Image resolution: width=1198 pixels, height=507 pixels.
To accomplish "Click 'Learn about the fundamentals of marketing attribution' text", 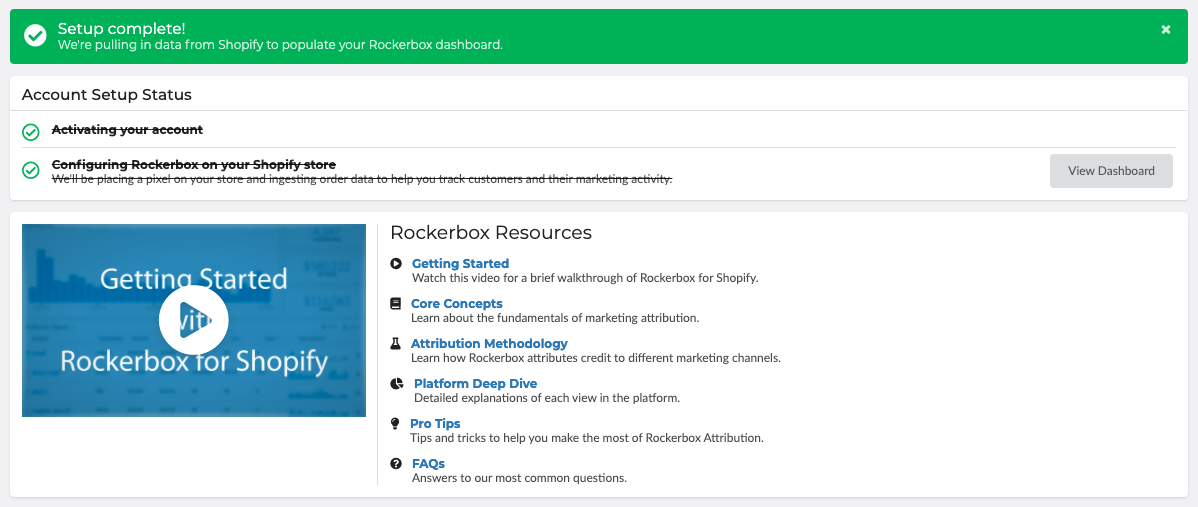I will point(555,318).
